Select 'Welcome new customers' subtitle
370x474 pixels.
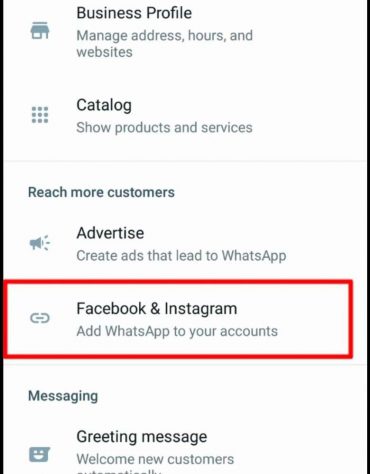tap(155, 459)
